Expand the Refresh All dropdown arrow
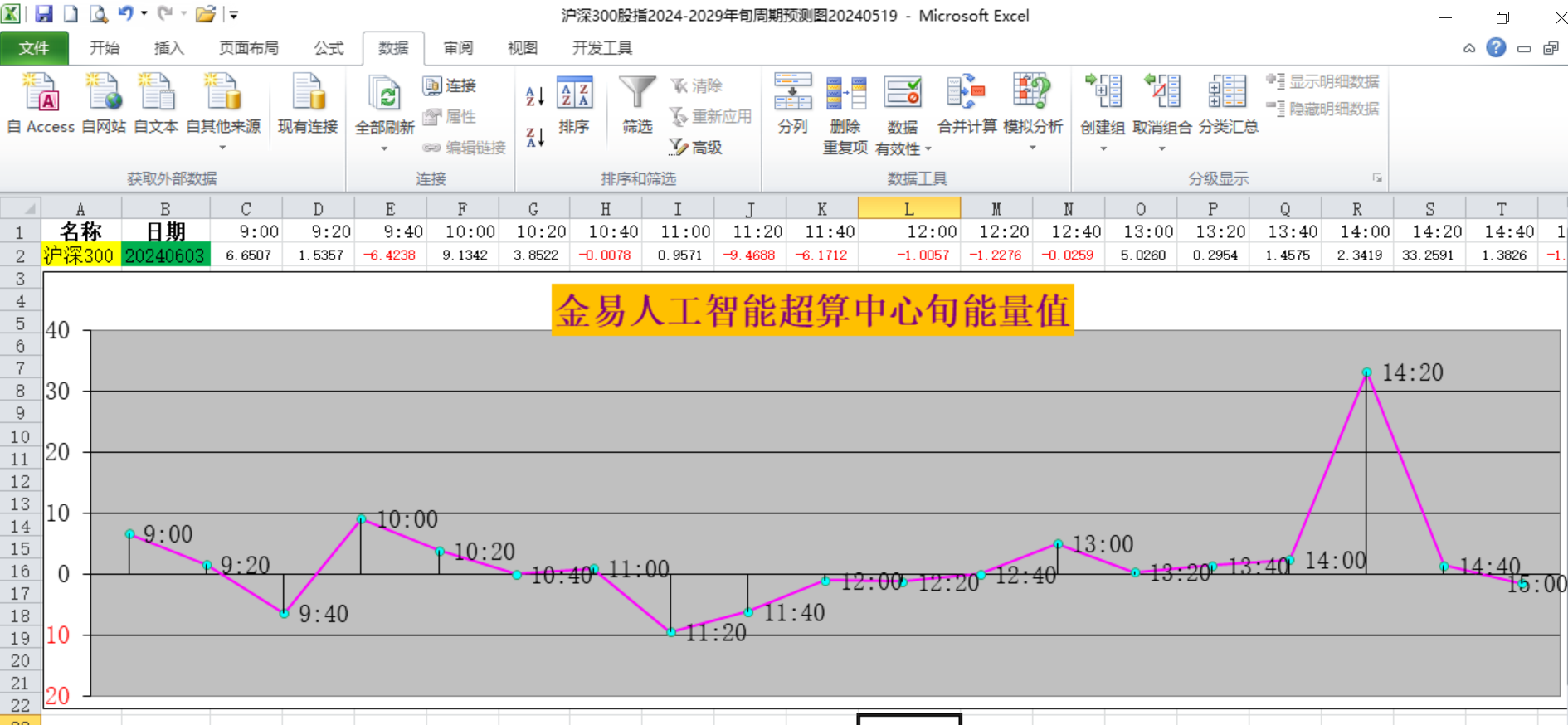 tap(384, 148)
